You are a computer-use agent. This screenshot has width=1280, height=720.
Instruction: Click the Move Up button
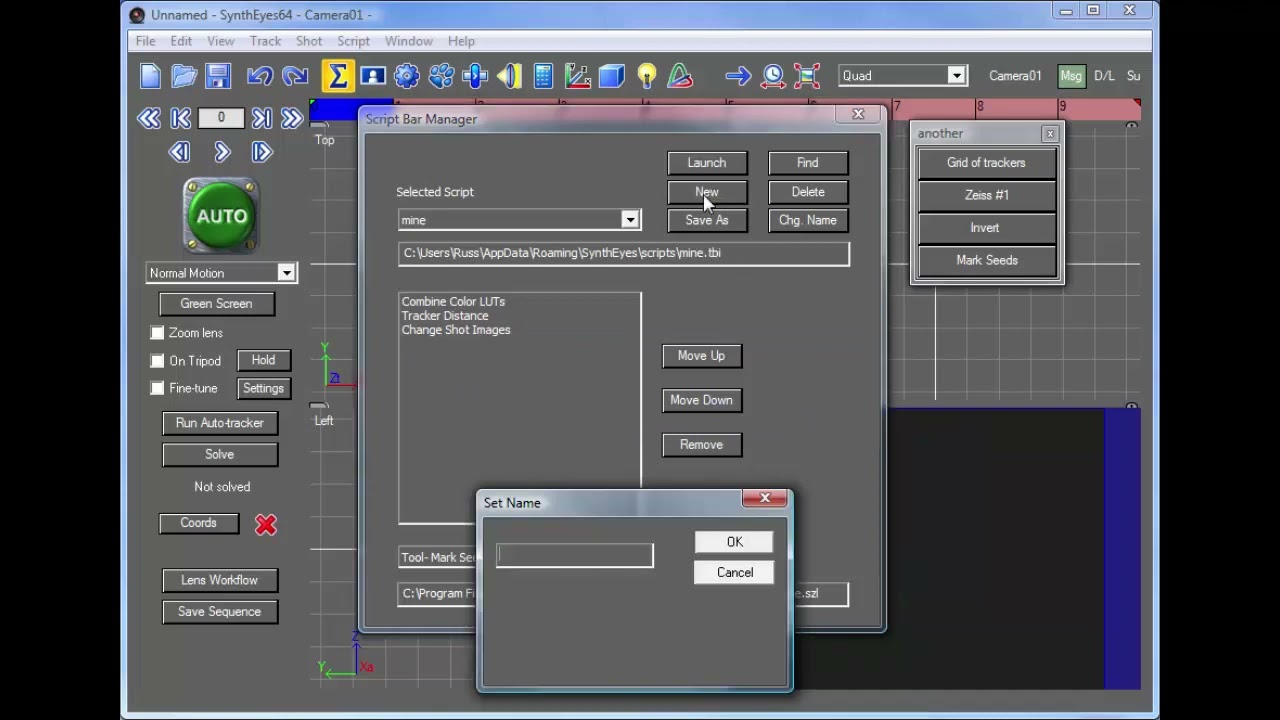click(x=701, y=356)
